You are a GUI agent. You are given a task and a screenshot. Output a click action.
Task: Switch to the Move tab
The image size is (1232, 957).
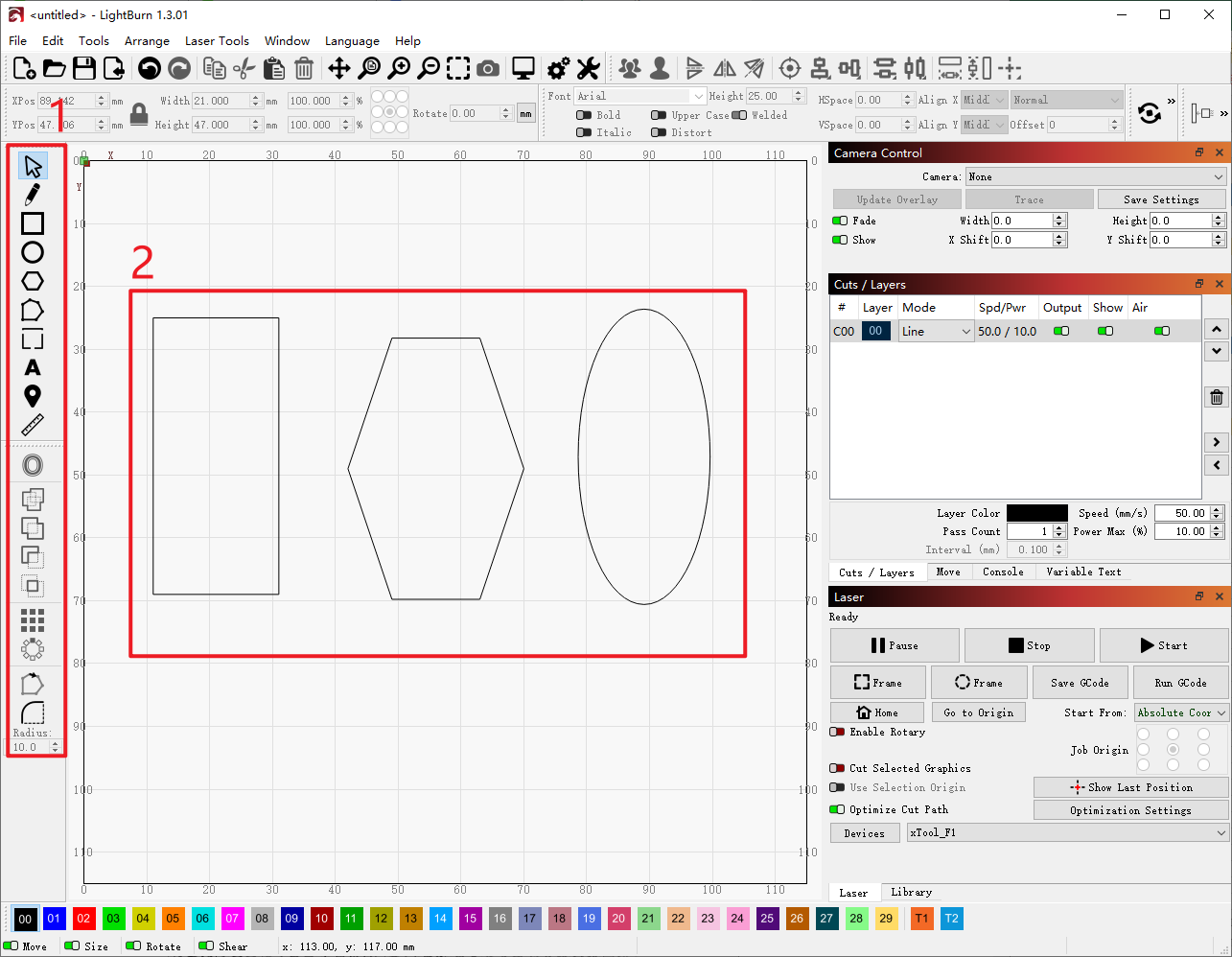(x=948, y=572)
